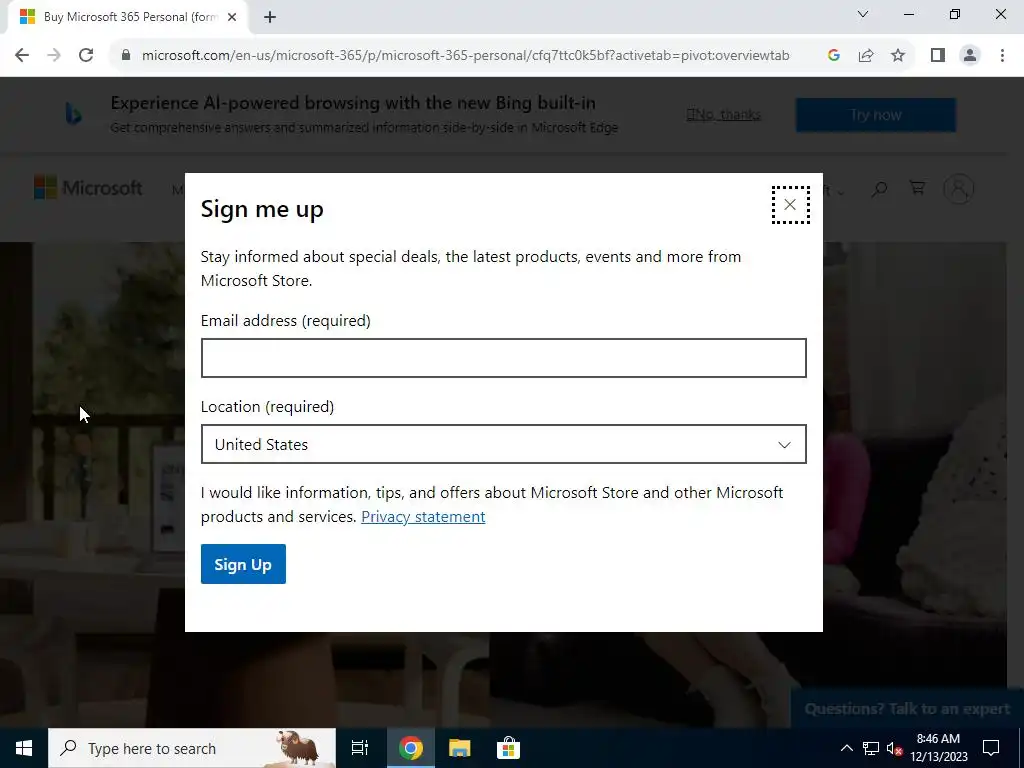Image resolution: width=1024 pixels, height=768 pixels.
Task: Click the Try now button in Bing banner
Action: pos(876,115)
